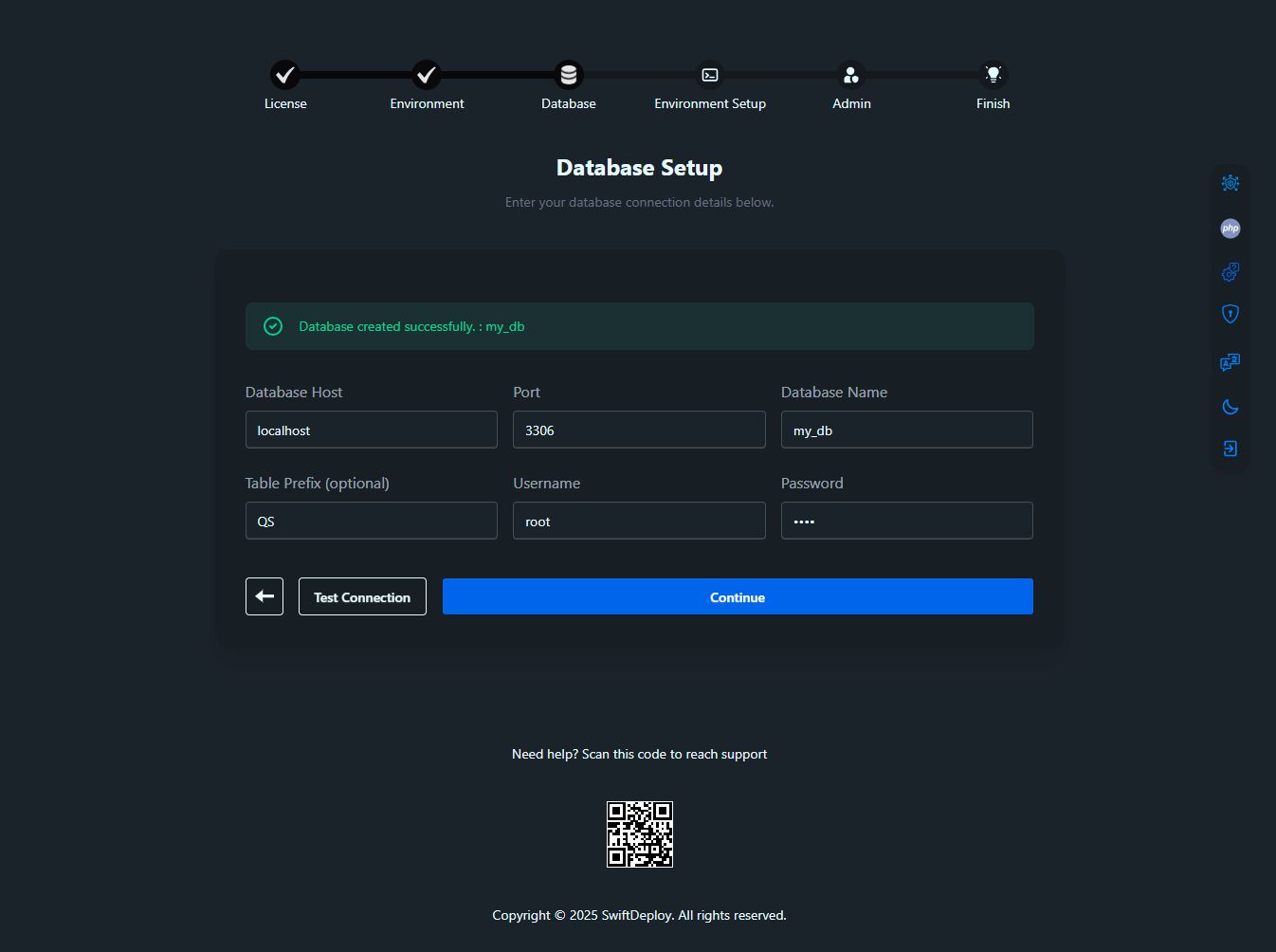Click the blue Continue button
Image resolution: width=1276 pixels, height=952 pixels.
(738, 596)
